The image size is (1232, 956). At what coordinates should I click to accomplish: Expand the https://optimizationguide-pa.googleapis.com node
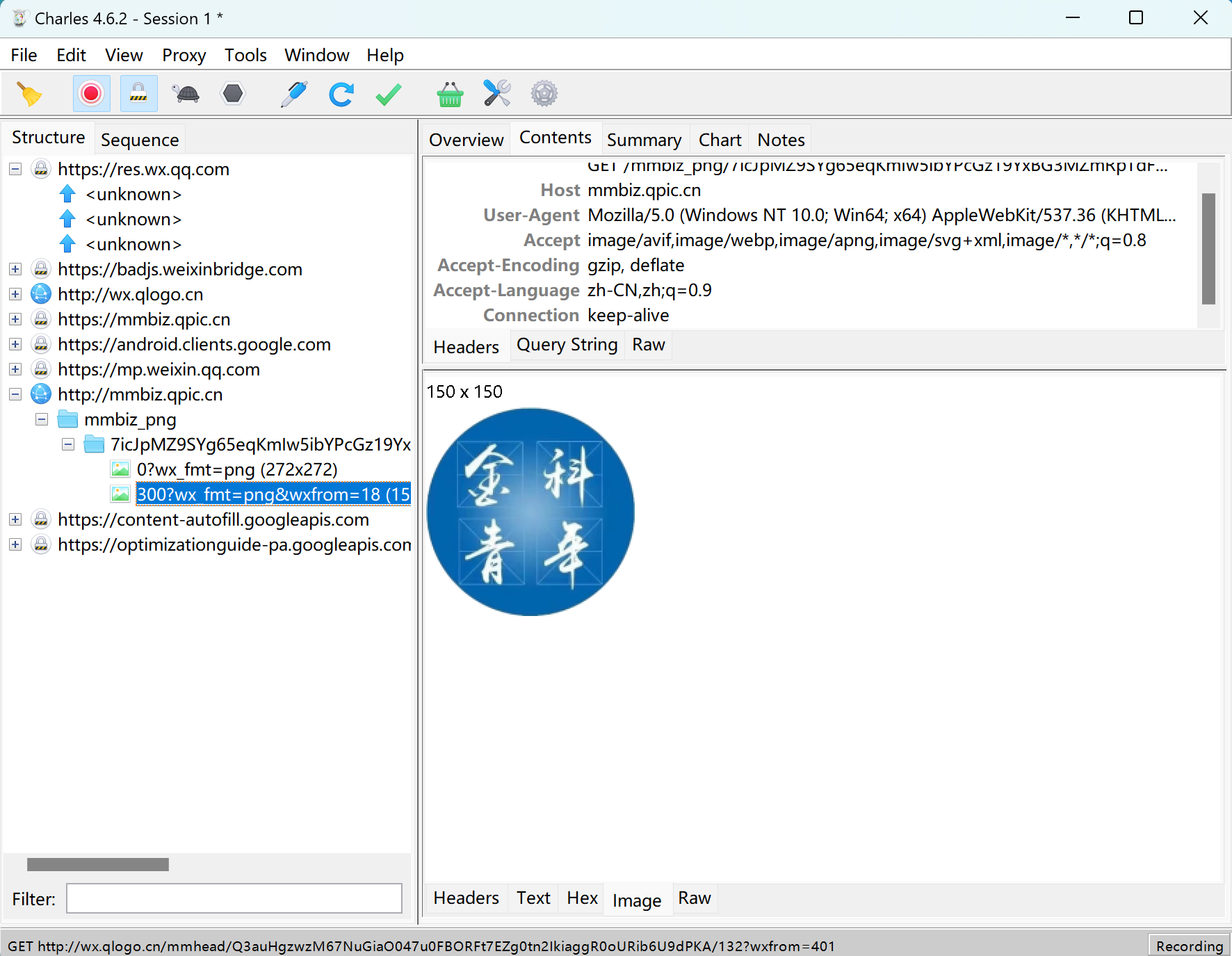click(15, 544)
